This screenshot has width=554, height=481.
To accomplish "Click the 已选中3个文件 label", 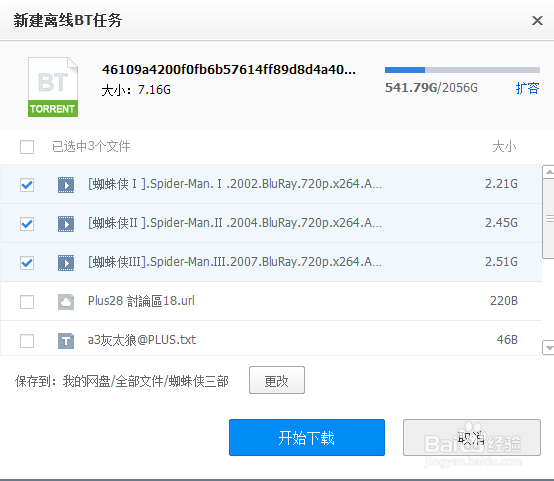I will [x=91, y=146].
